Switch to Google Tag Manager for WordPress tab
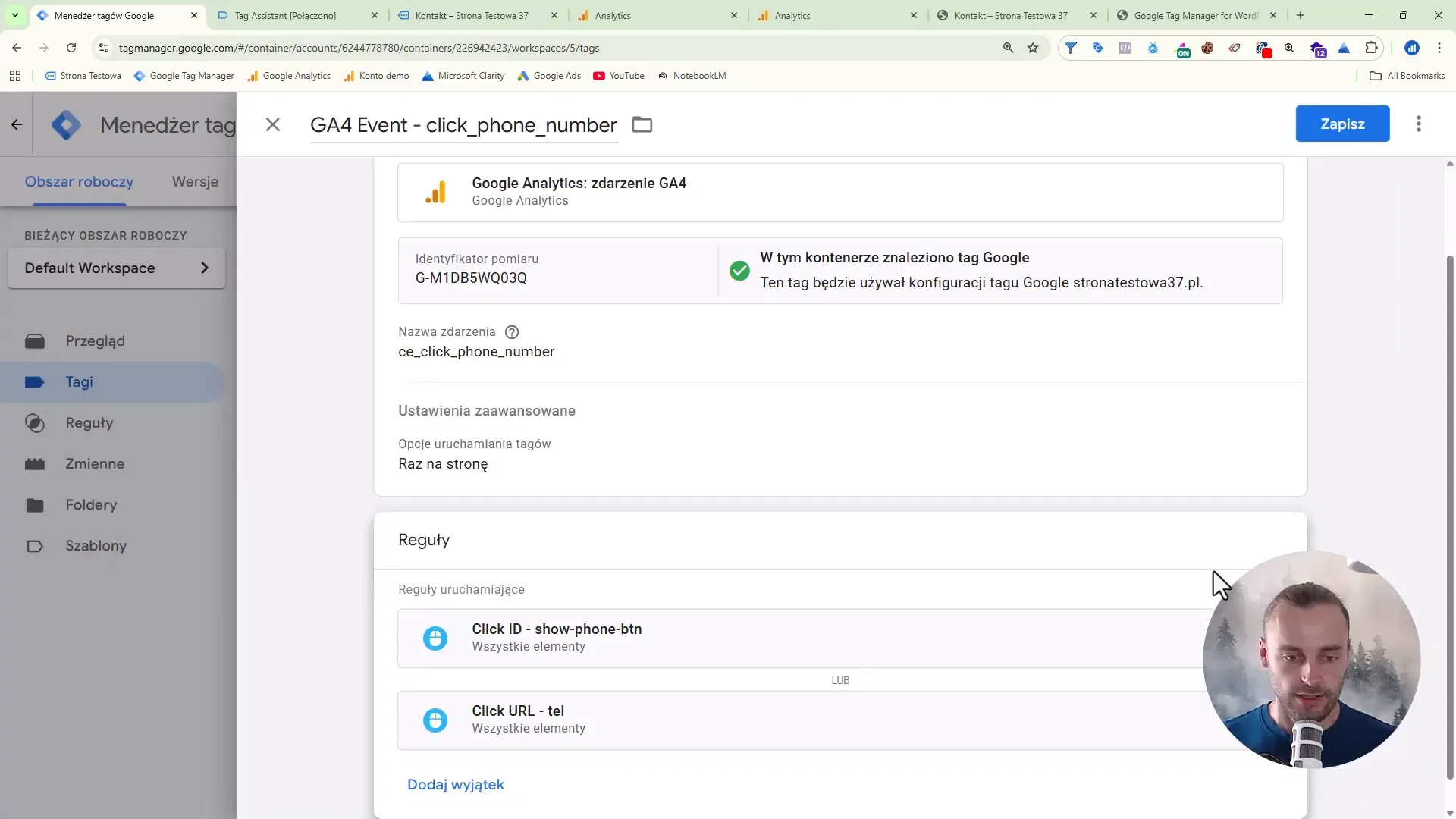The width and height of the screenshot is (1456, 819). 1195,15
